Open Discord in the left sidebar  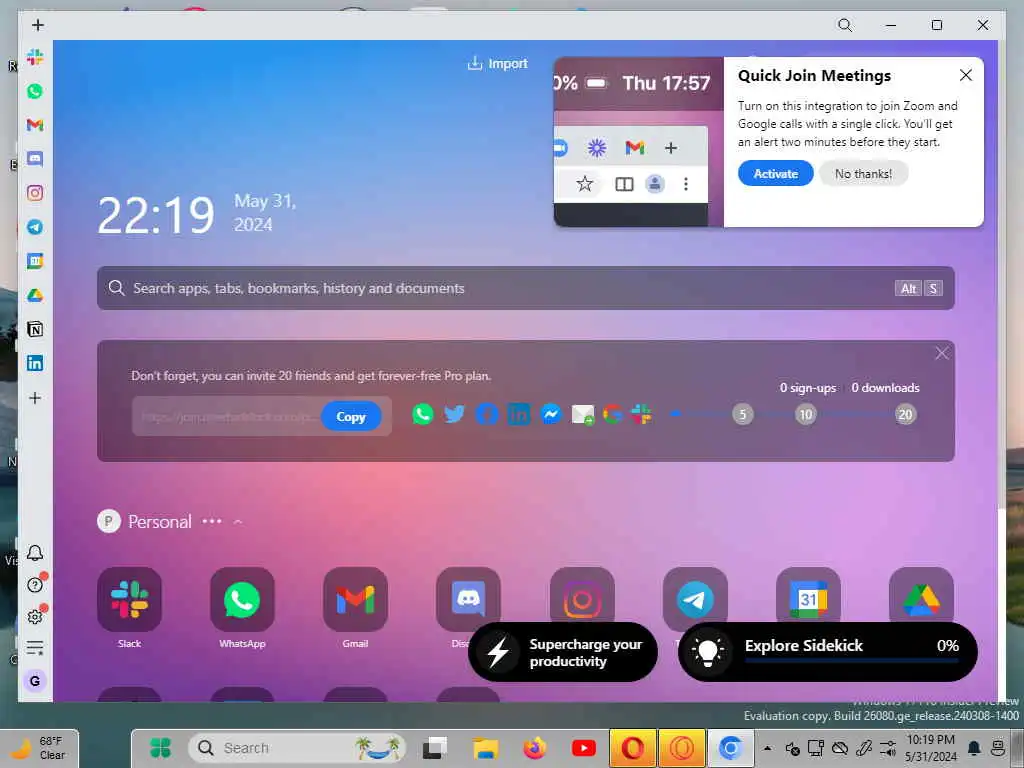[x=35, y=159]
